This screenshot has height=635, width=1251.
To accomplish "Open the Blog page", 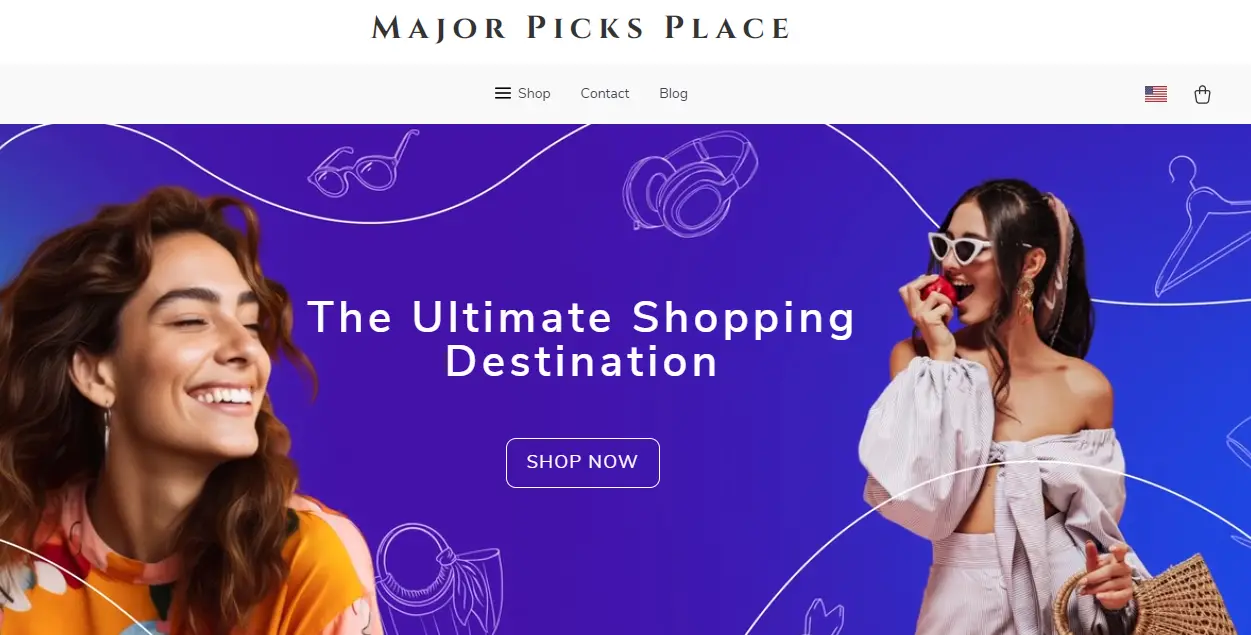I will pyautogui.click(x=673, y=93).
